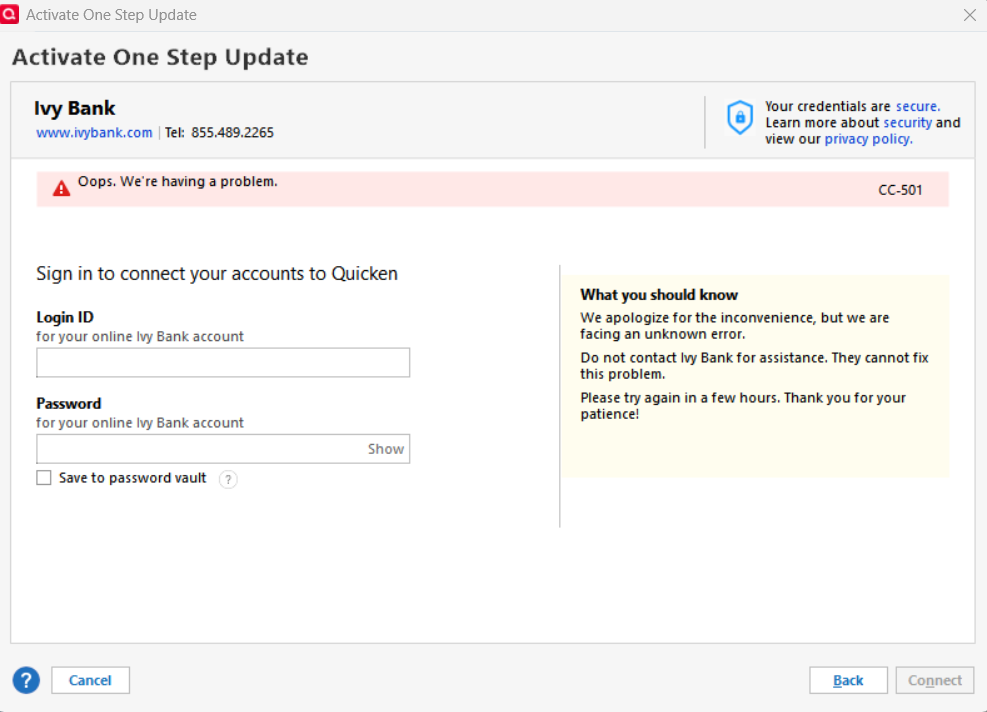The image size is (987, 712).
Task: Click 'Please try again in a few hours' text
Action: (743, 406)
